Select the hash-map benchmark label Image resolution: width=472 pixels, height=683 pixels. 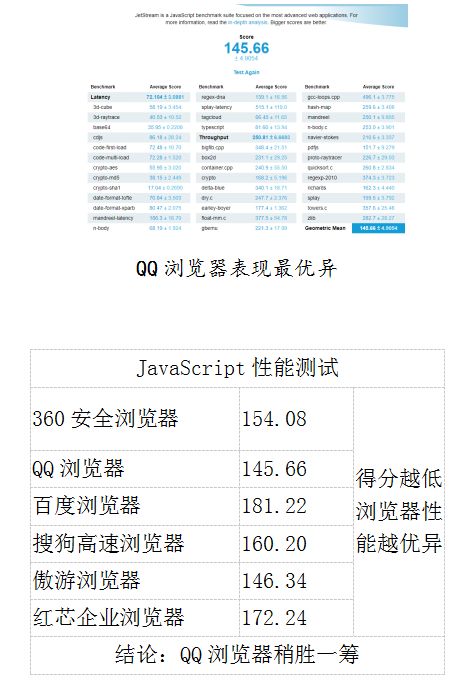pos(319,107)
